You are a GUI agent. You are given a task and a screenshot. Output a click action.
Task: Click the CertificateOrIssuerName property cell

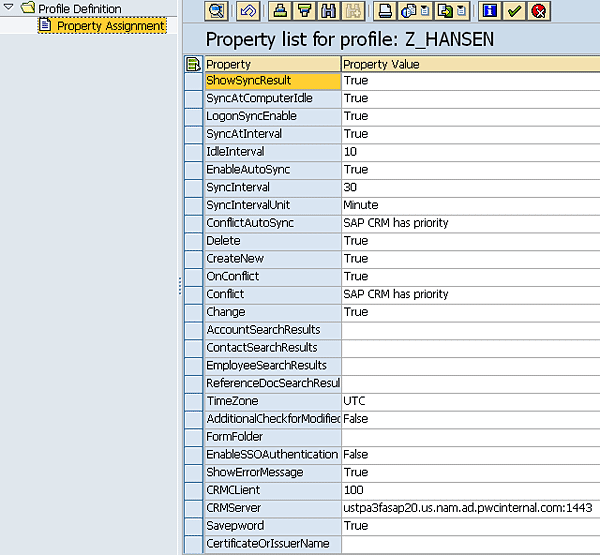(272, 544)
